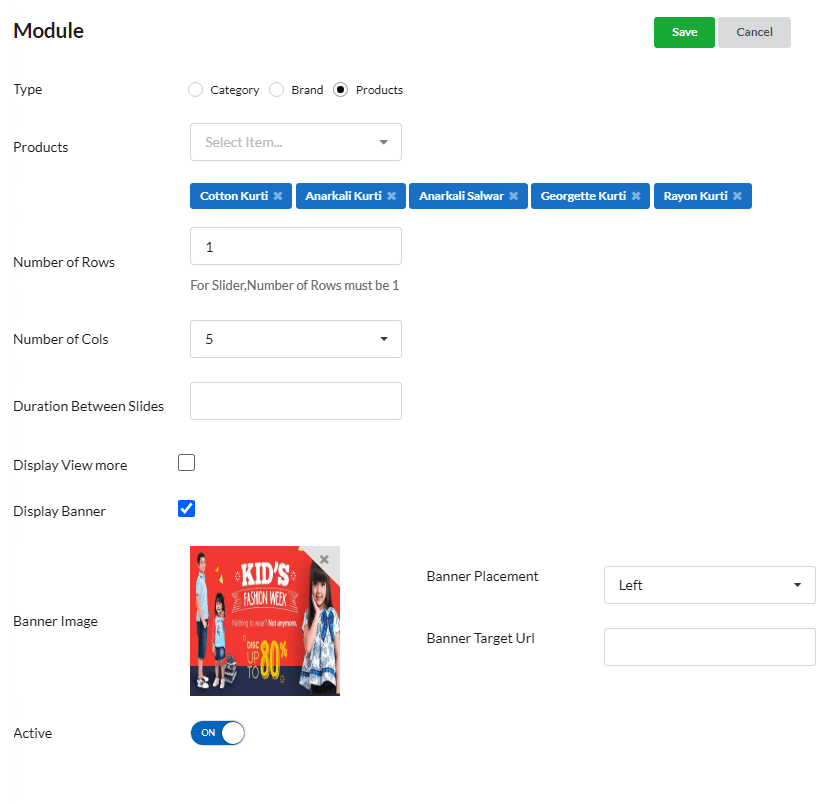830x804 pixels.
Task: Open the Products Select Item dropdown
Action: point(296,142)
